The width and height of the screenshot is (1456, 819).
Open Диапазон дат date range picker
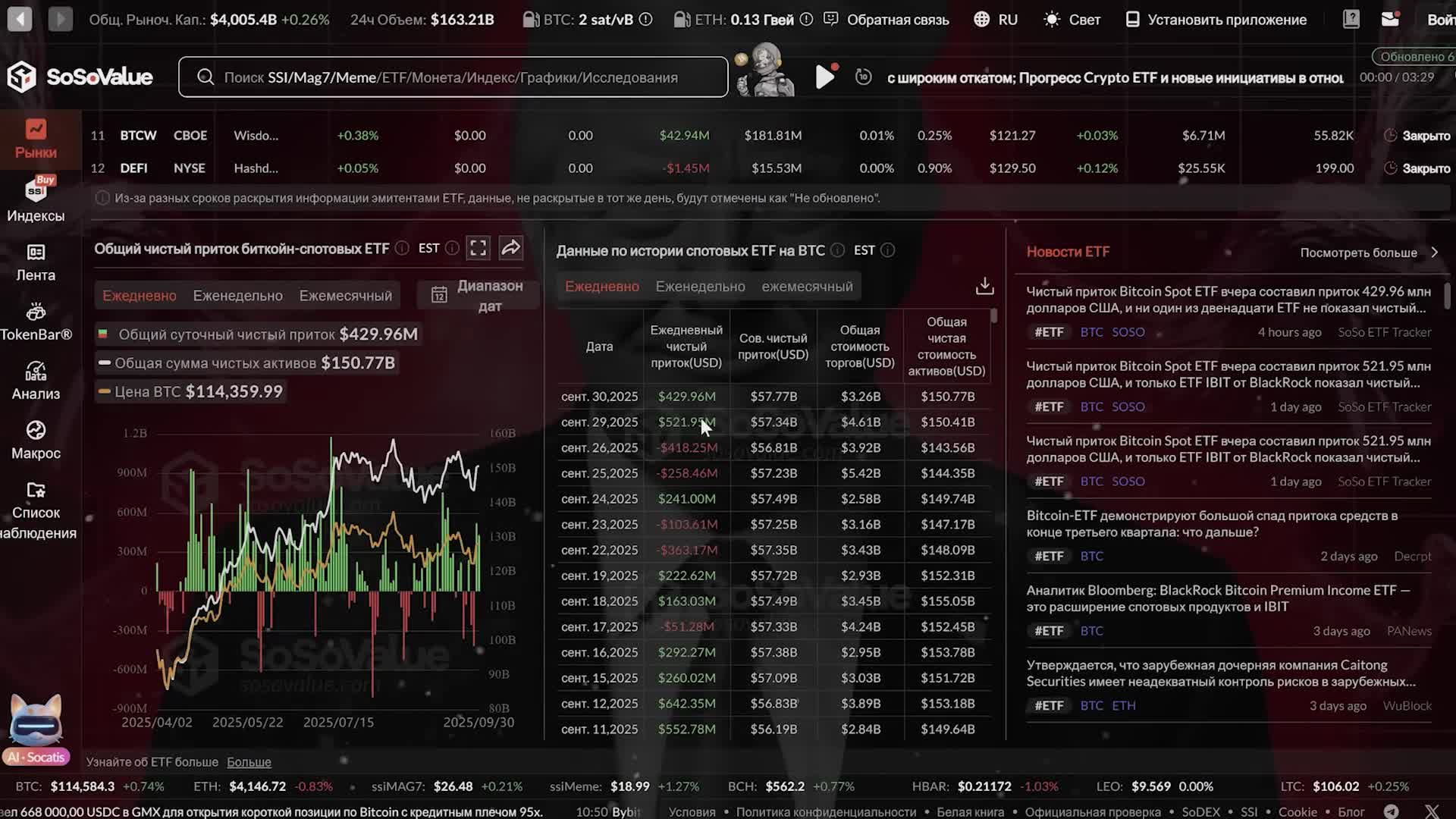coord(478,296)
